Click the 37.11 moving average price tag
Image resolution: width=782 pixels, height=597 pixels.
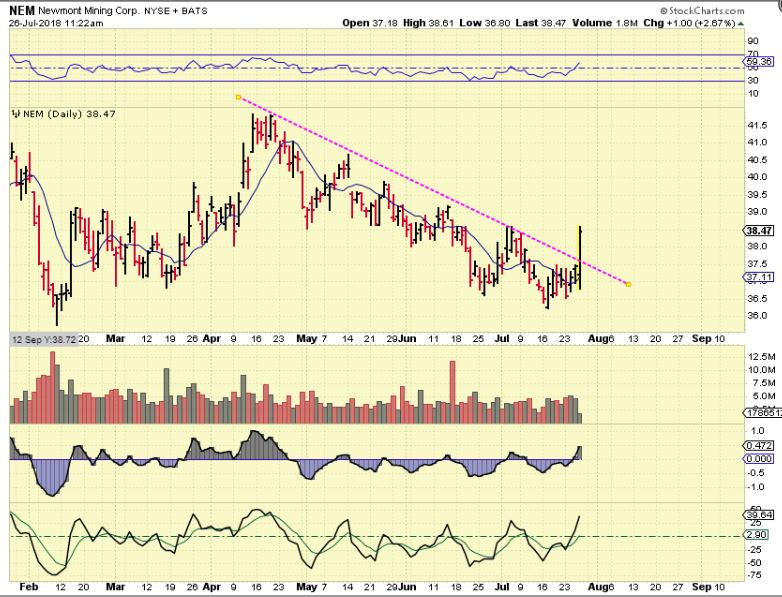759,277
